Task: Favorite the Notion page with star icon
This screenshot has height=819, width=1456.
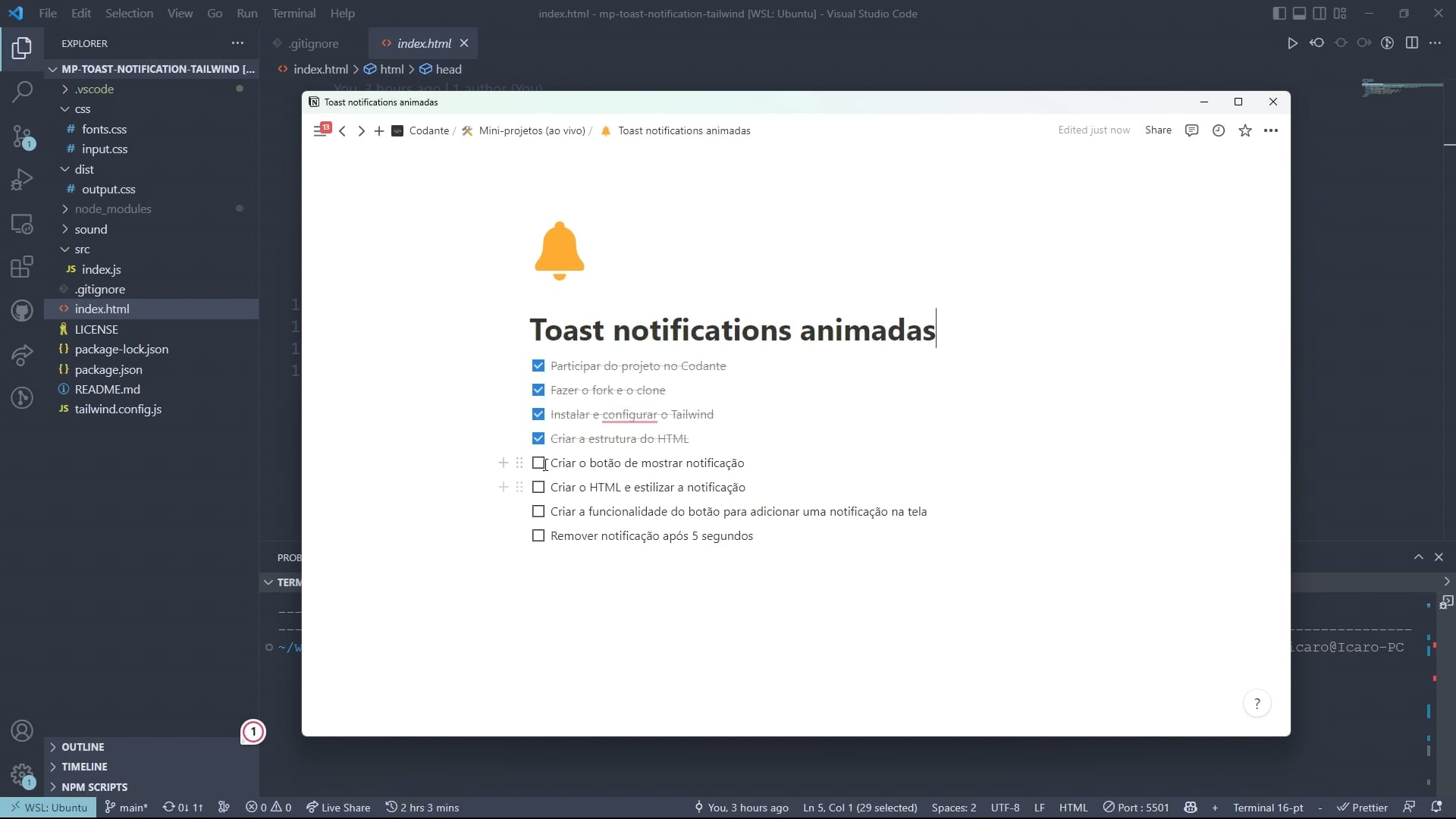Action: point(1245,130)
